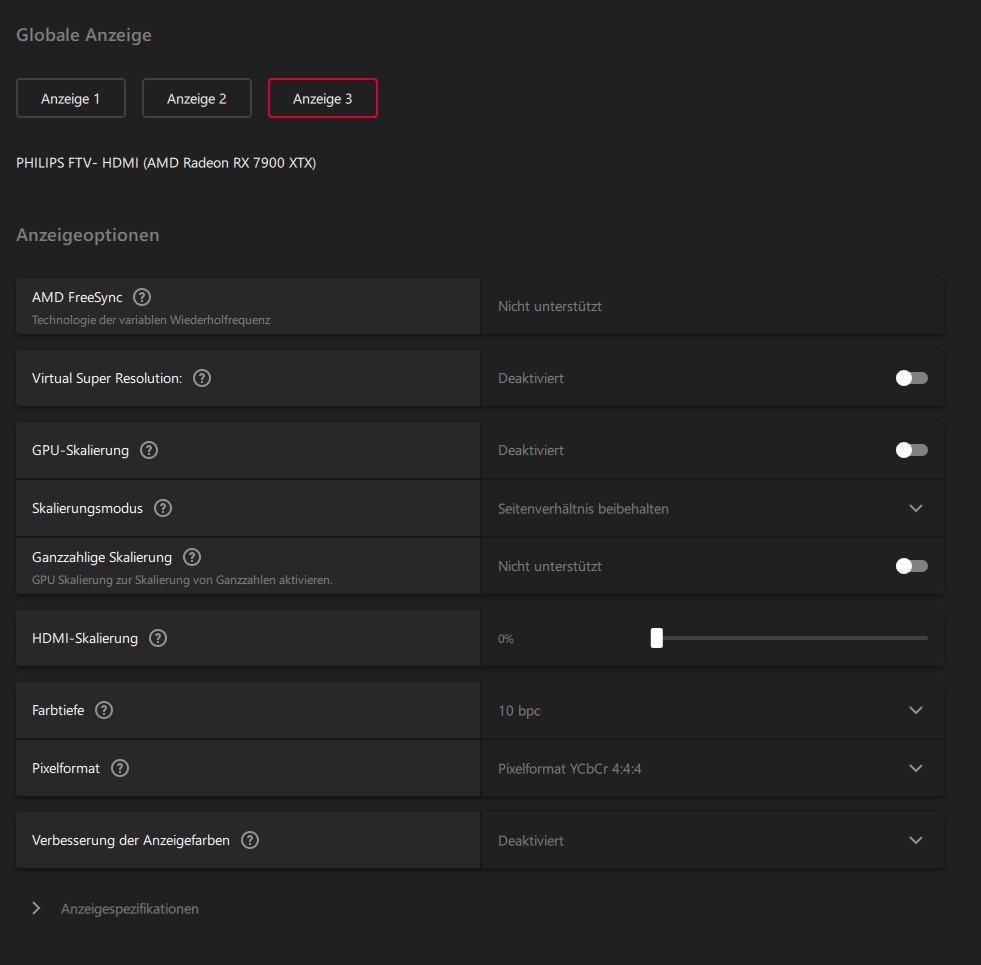Open the Verbesserung der Anzeigefarben dropdown
Viewport: 981px width, 965px height.
coord(915,840)
